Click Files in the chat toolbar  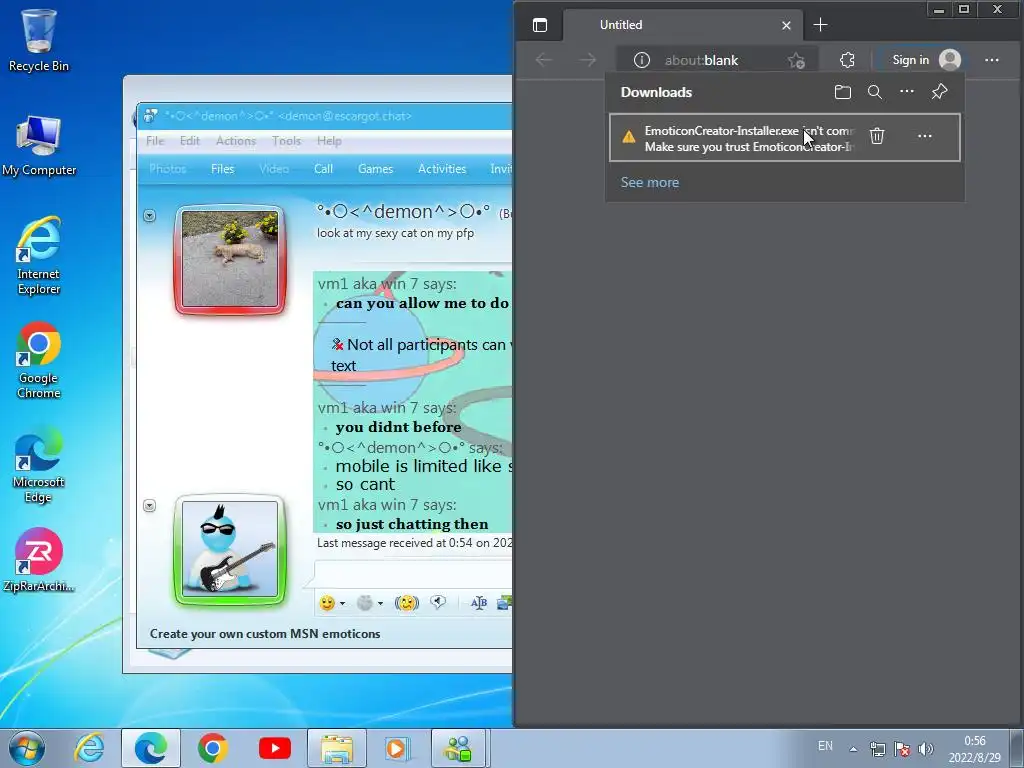tap(223, 169)
